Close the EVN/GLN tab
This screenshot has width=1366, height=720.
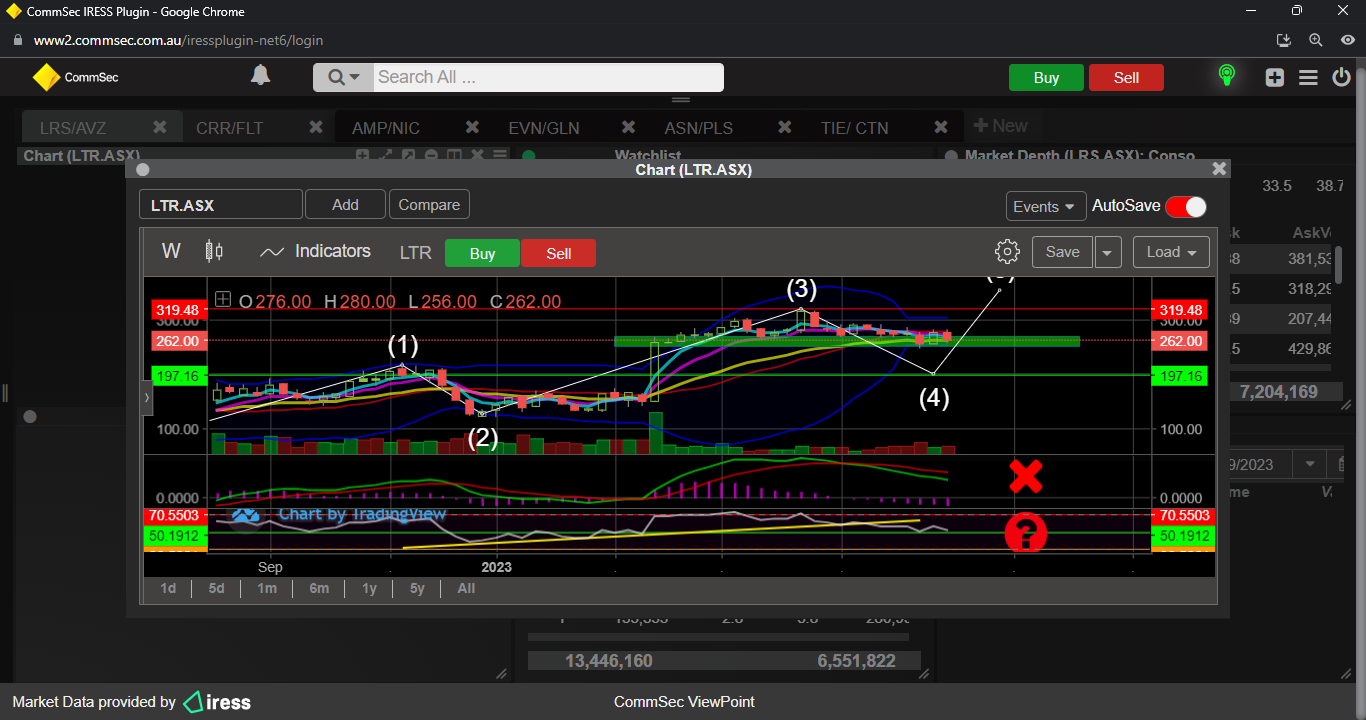coord(628,127)
